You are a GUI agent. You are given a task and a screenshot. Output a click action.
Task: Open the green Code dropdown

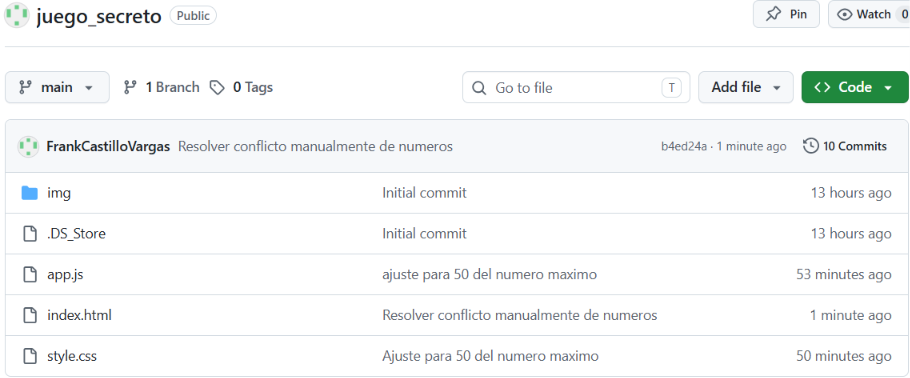point(855,87)
